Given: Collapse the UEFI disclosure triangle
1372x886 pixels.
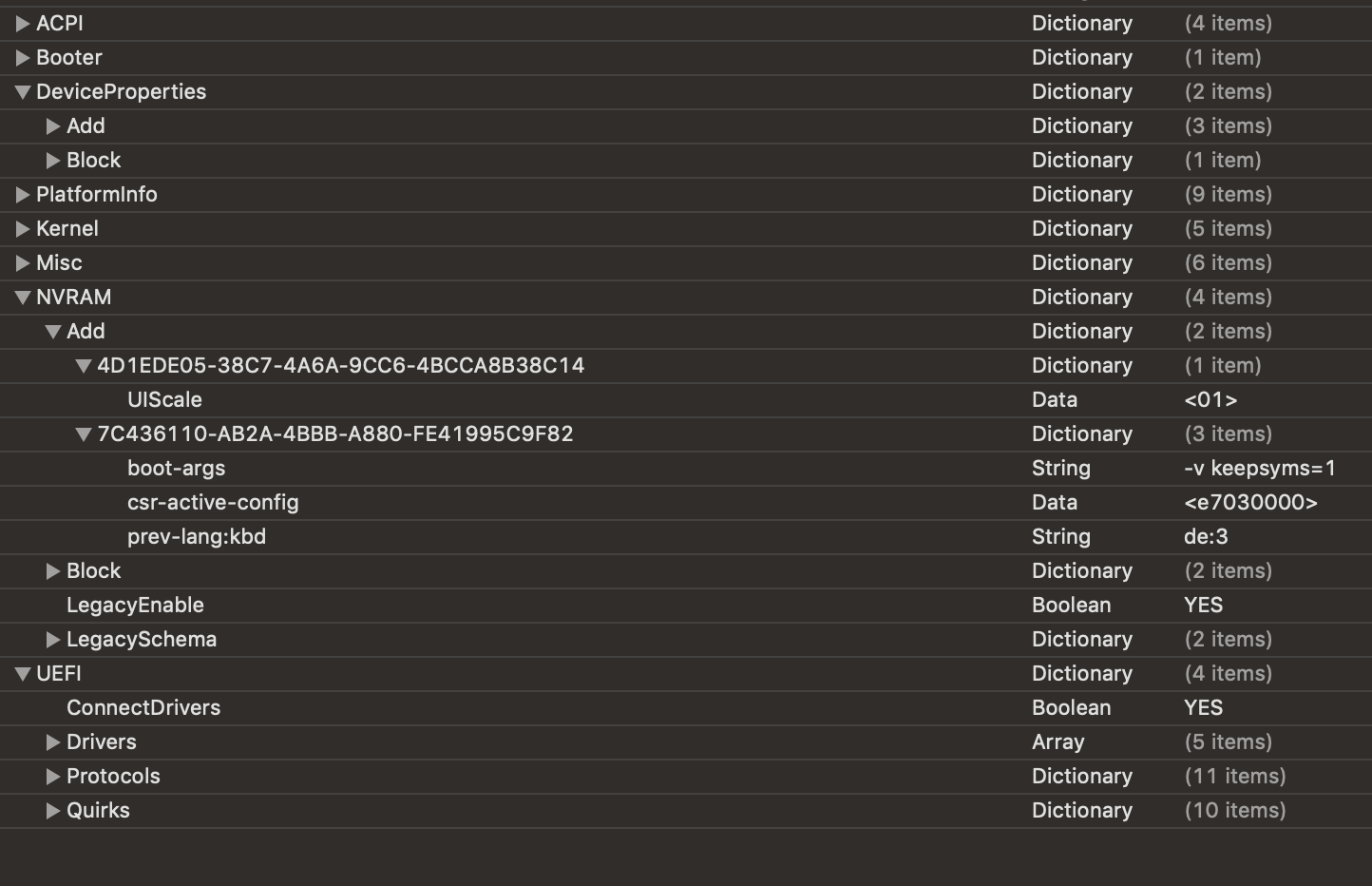Looking at the screenshot, I should (x=23, y=674).
